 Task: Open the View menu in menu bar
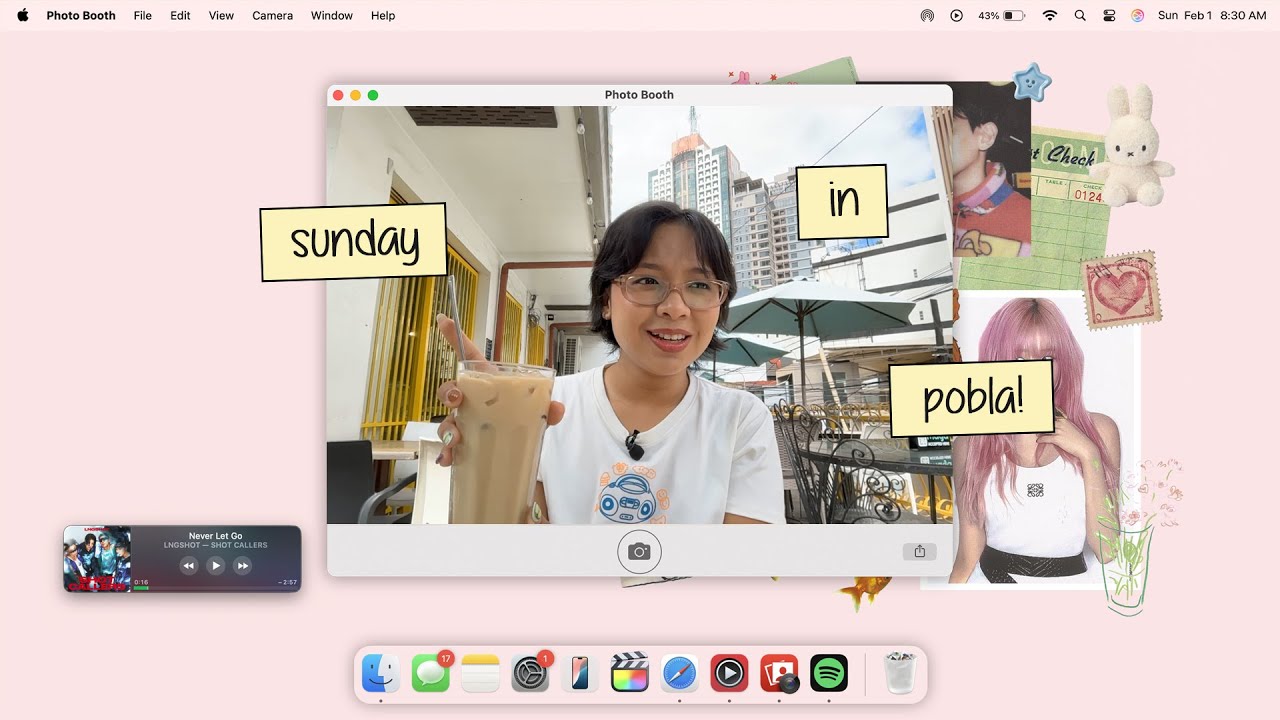tap(221, 15)
